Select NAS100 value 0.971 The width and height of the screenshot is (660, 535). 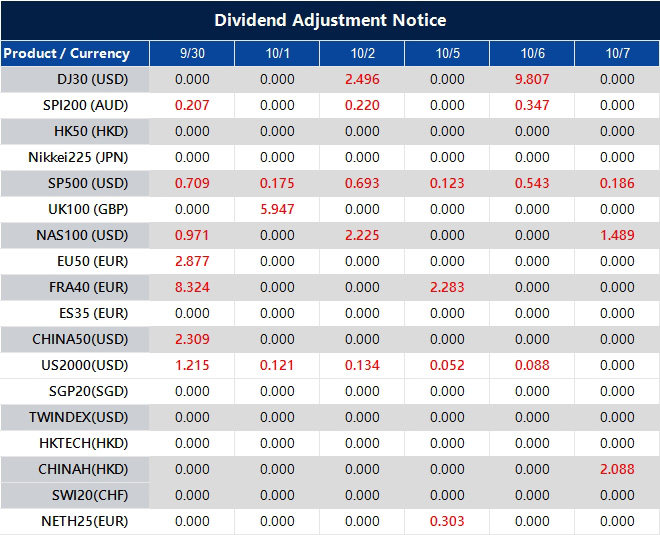click(192, 235)
